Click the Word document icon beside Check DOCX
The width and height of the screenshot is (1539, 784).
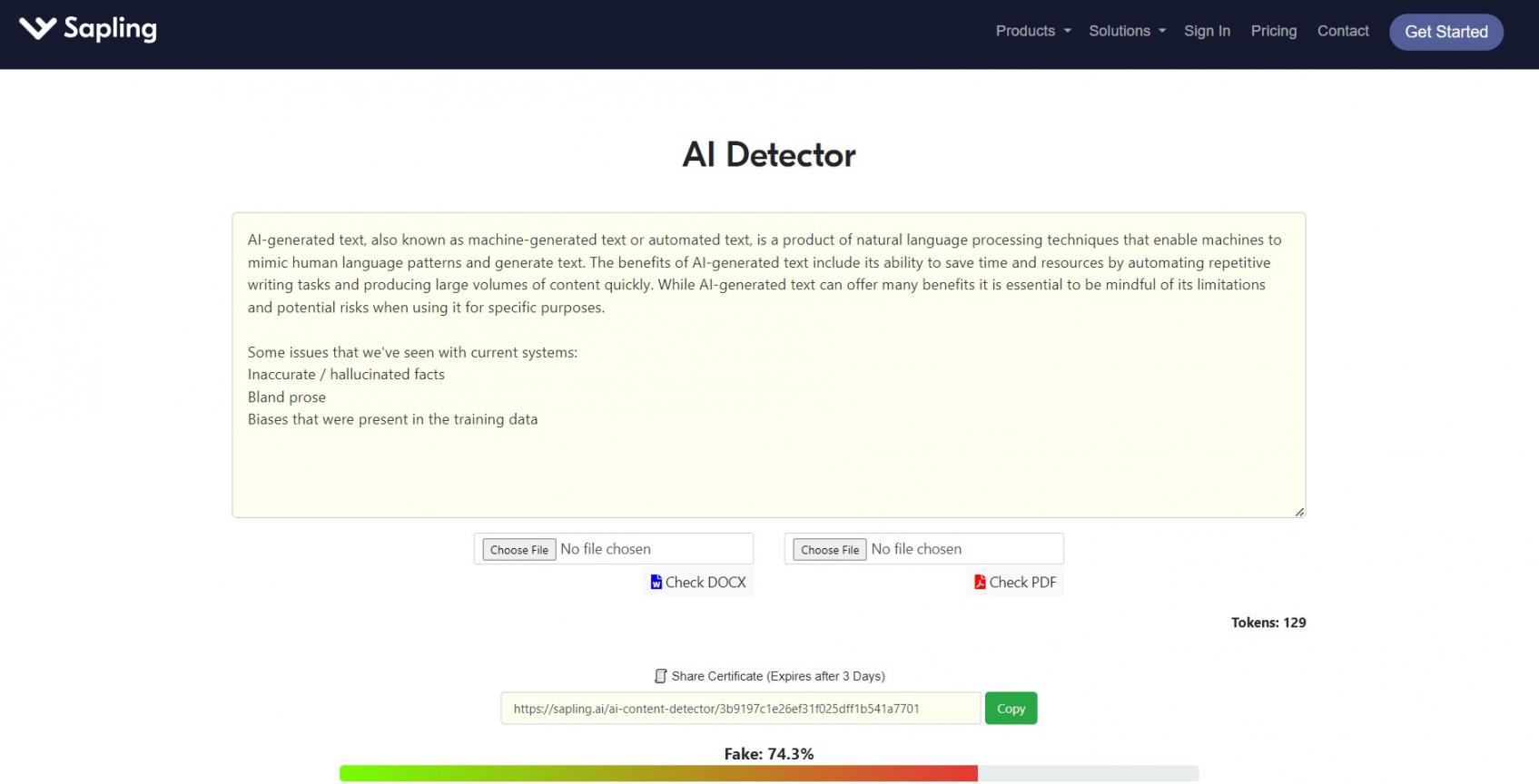[x=656, y=583]
